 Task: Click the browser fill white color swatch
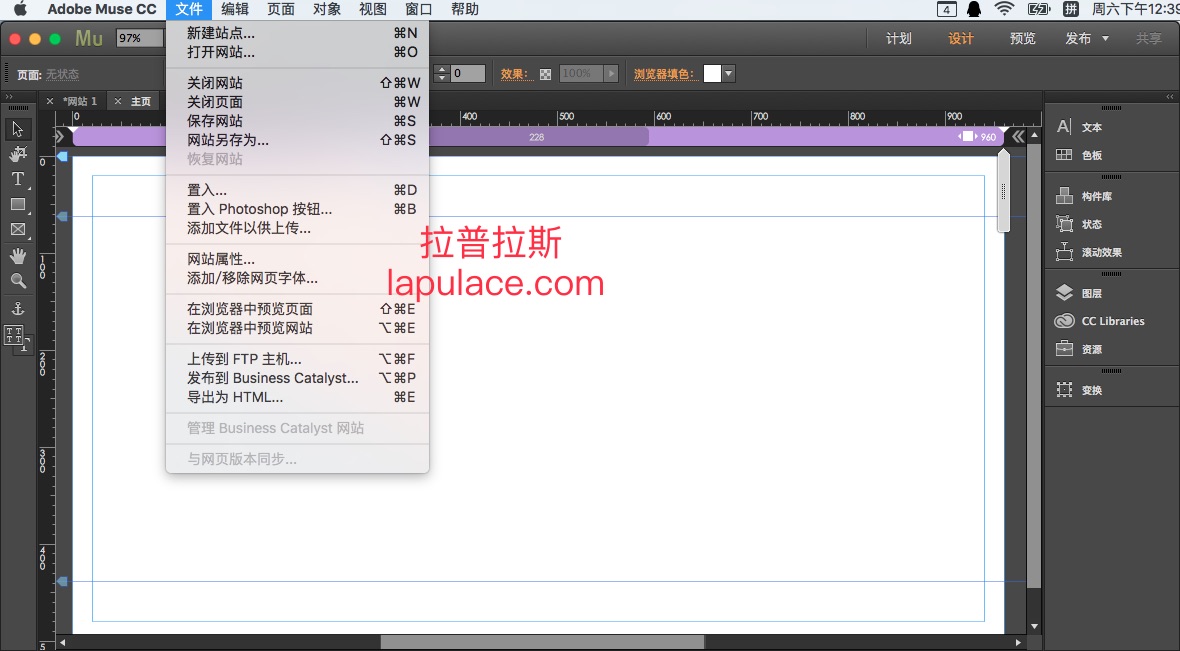[x=711, y=73]
